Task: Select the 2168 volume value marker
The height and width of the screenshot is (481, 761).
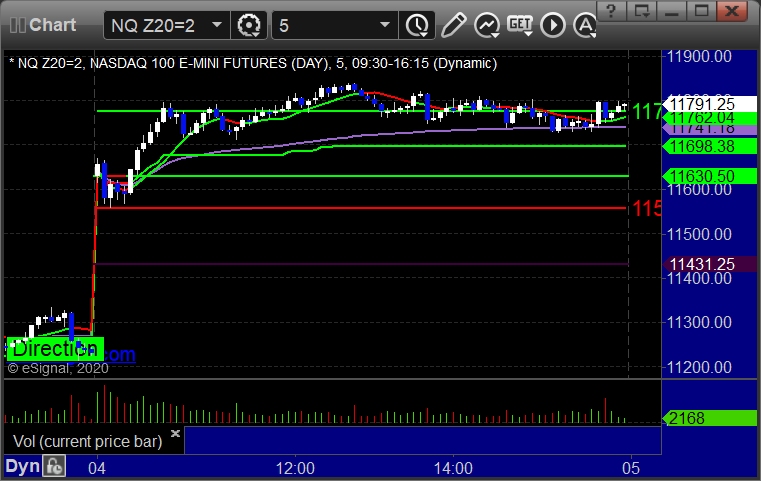Action: [x=710, y=418]
